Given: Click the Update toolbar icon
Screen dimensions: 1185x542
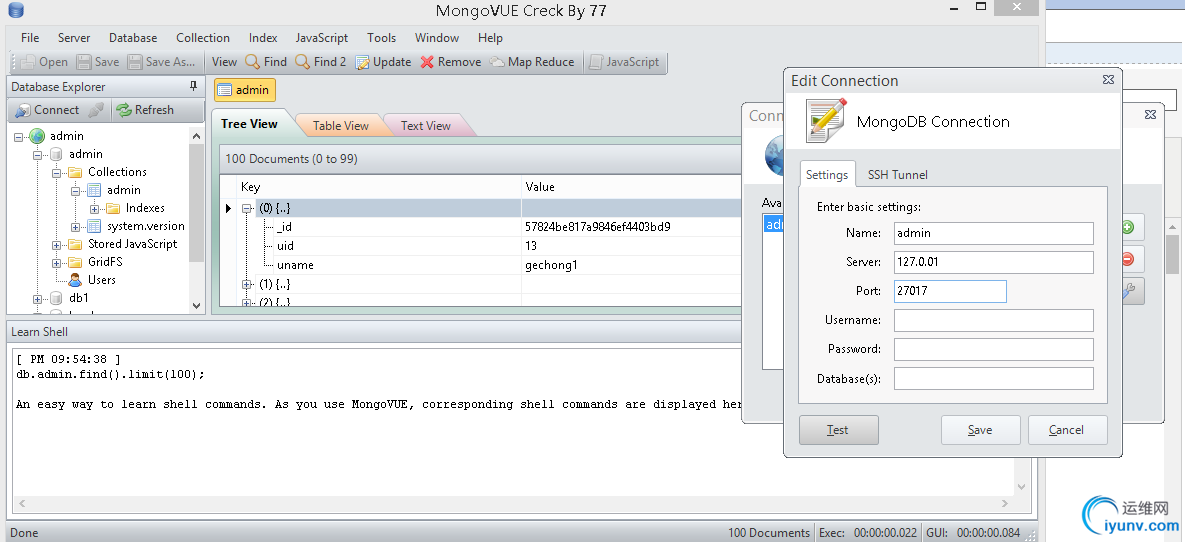Looking at the screenshot, I should tap(363, 62).
